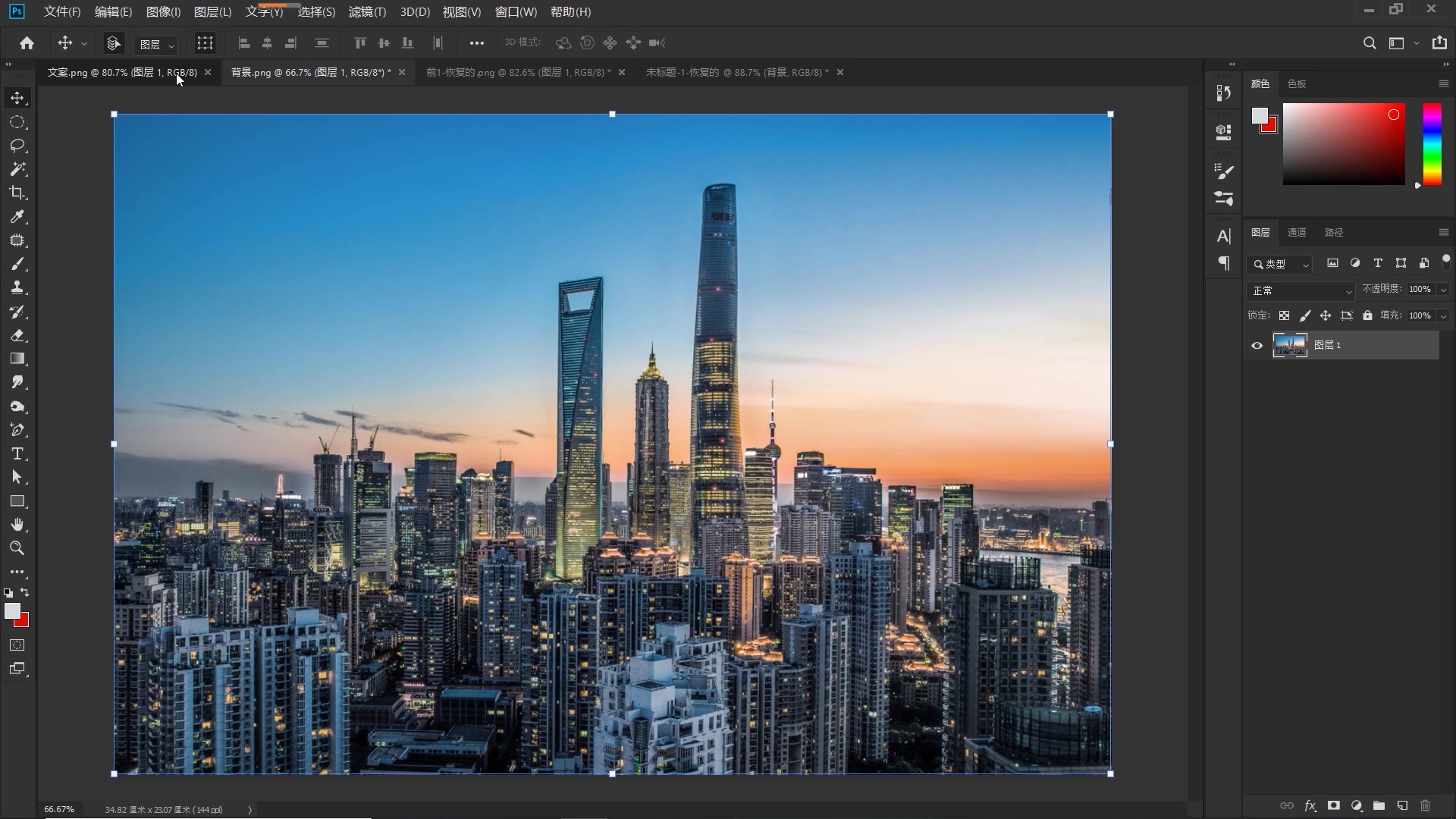Enable lock transparent pixels for 图层1
Viewport: 1456px width, 819px height.
(x=1285, y=315)
